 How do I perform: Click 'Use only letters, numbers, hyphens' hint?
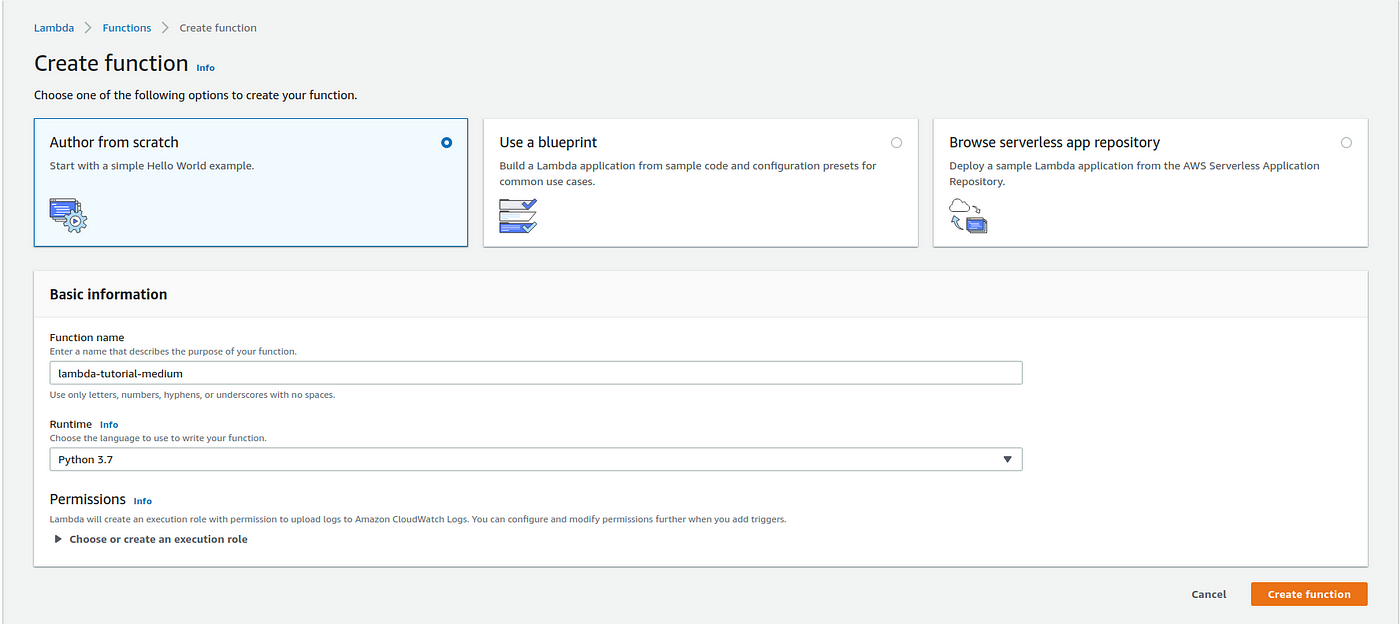[x=192, y=395]
